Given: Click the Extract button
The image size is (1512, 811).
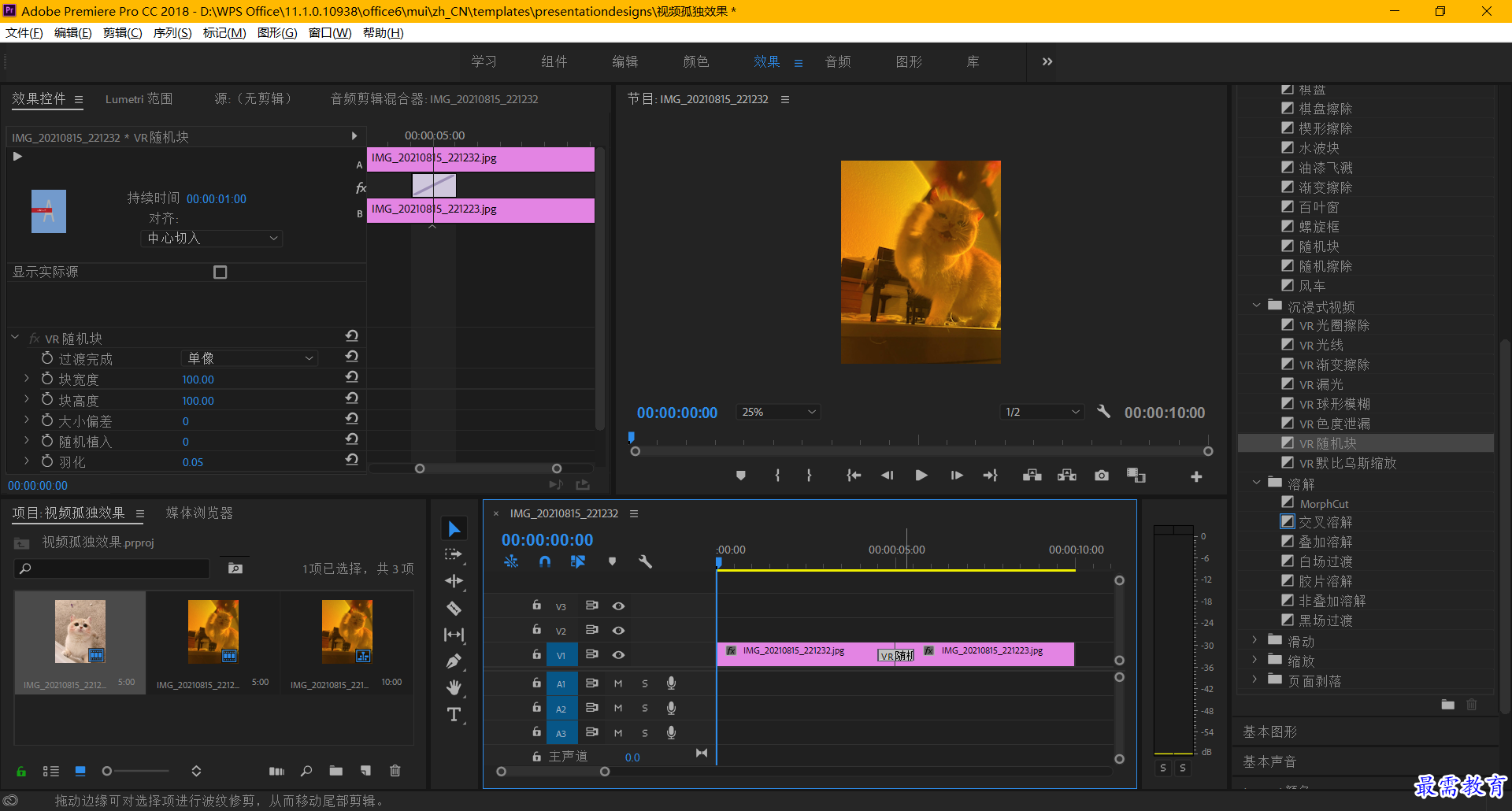Looking at the screenshot, I should click(1066, 476).
